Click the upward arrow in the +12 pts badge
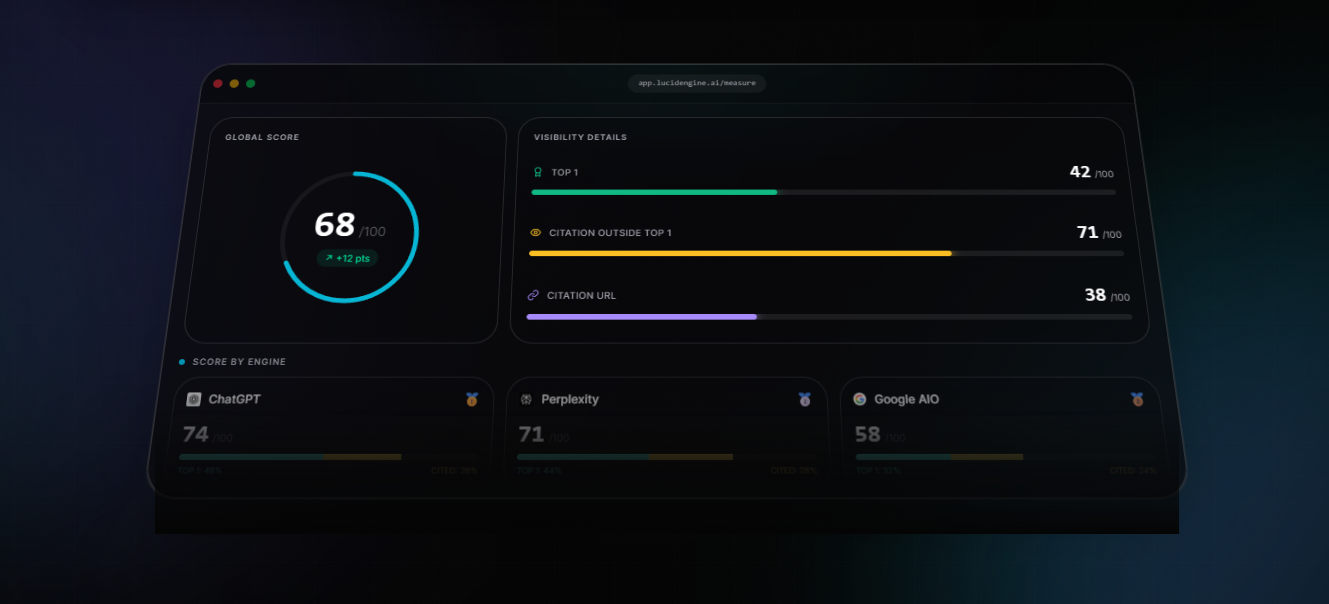 [x=328, y=258]
